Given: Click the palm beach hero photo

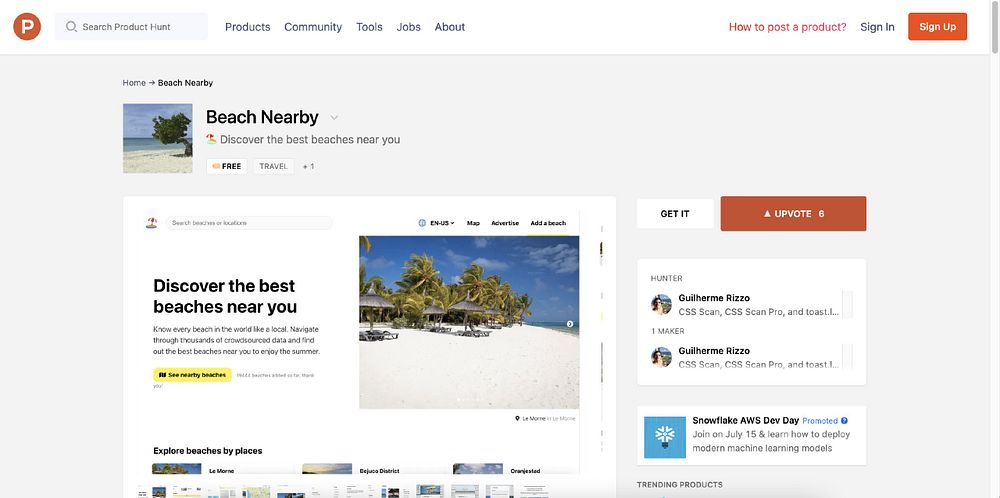Looking at the screenshot, I should (469, 322).
